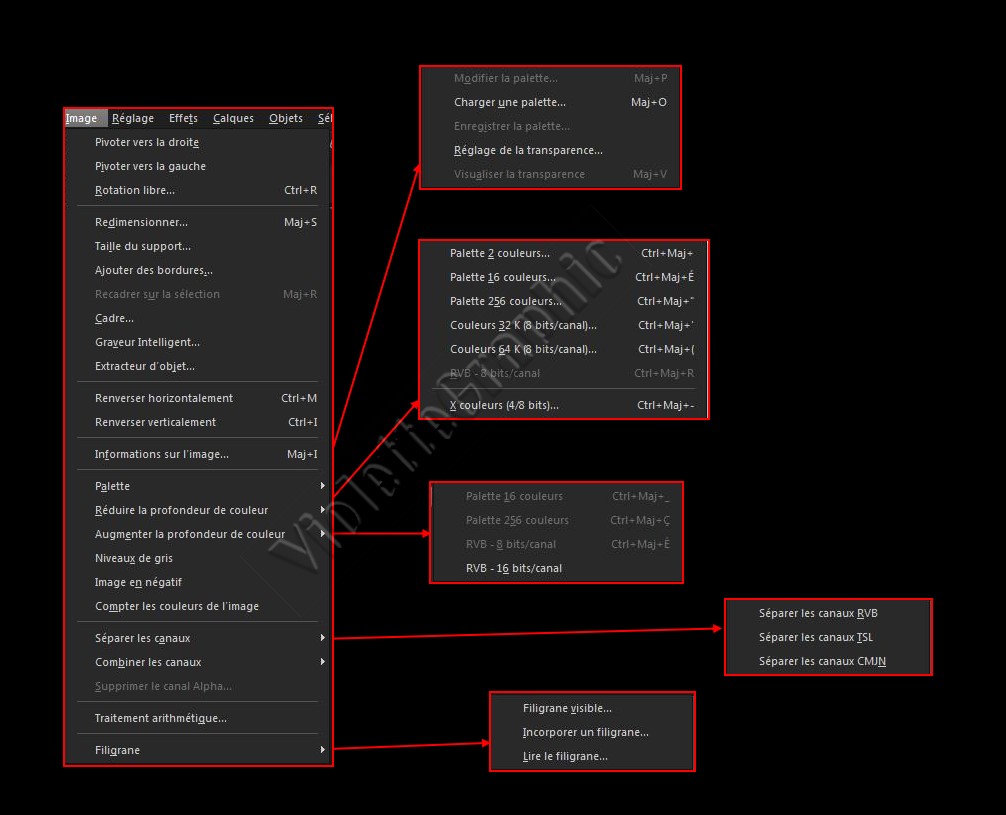Choose RVB - 16 bits/canal
The width and height of the screenshot is (1006, 815).
click(x=514, y=568)
